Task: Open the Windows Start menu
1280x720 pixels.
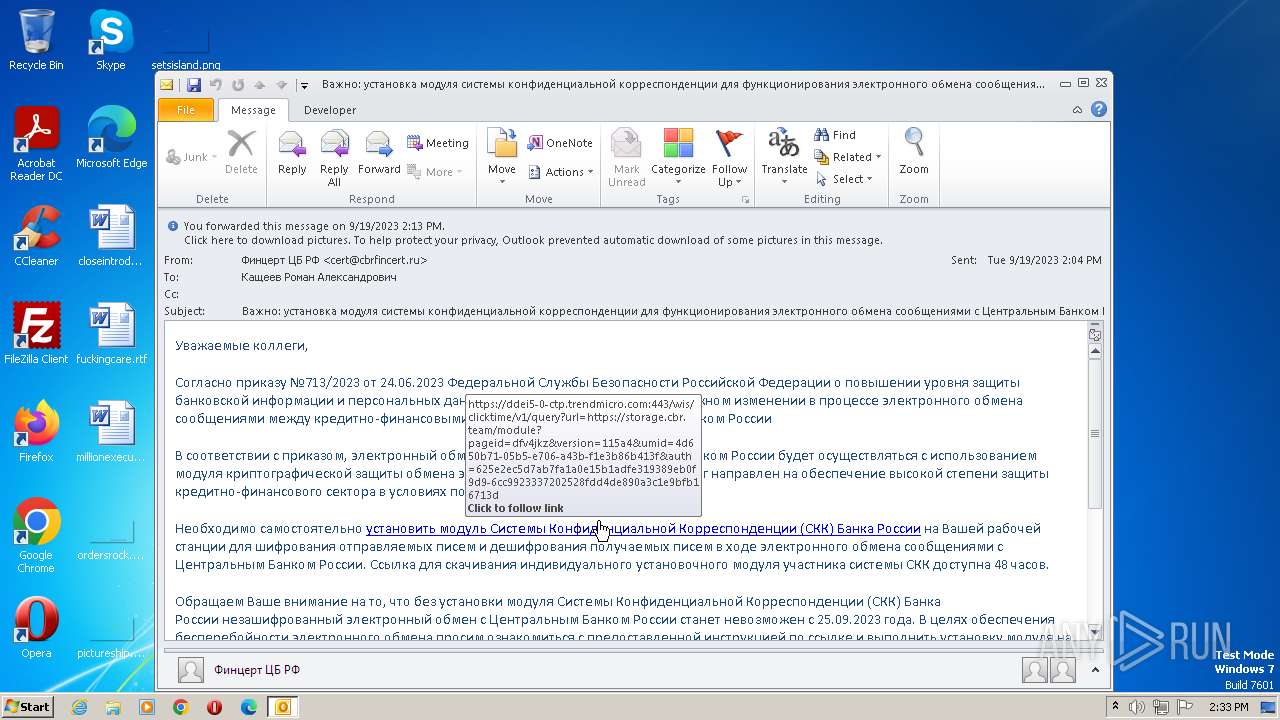Action: tap(27, 707)
